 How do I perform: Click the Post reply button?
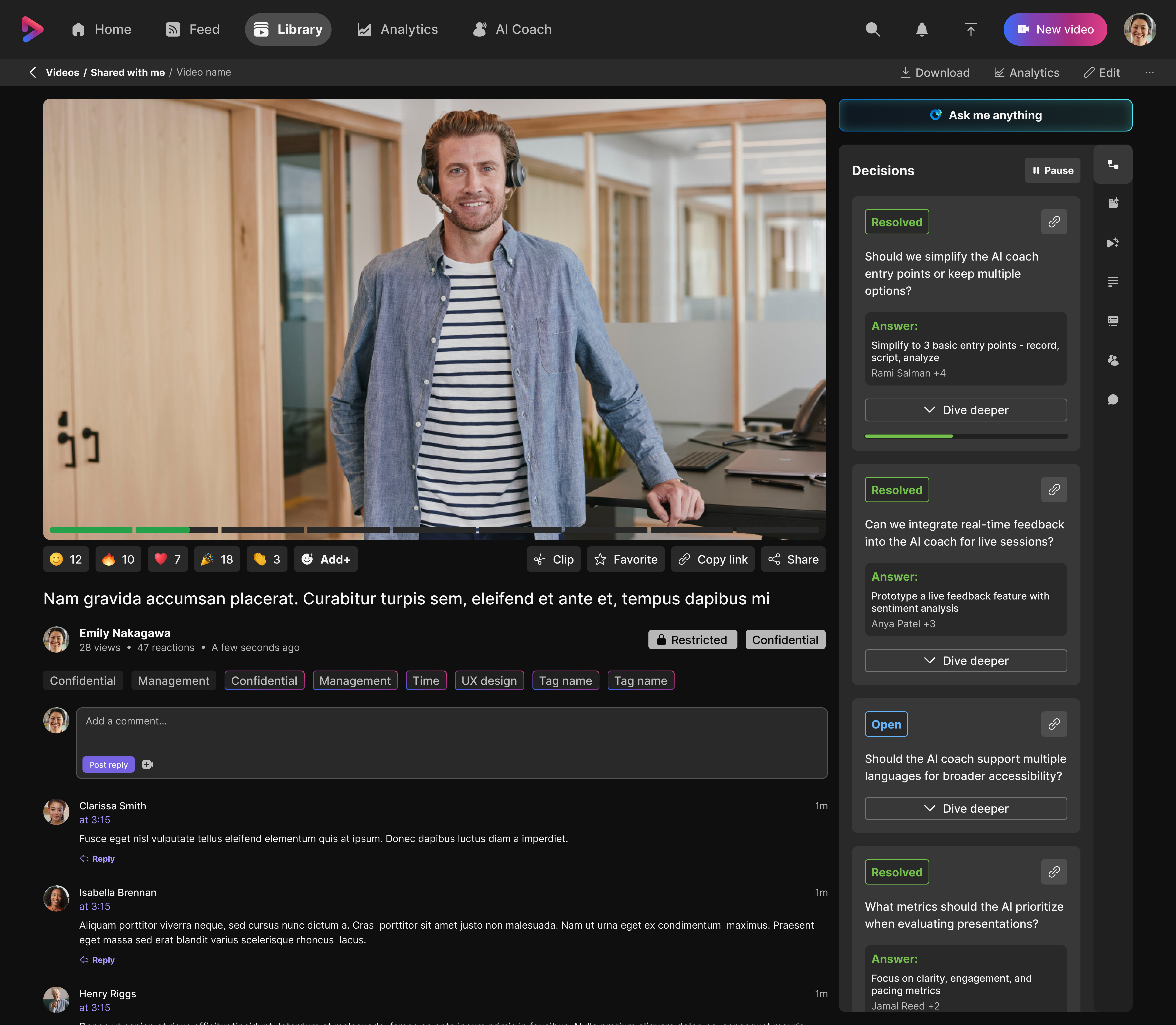[109, 765]
